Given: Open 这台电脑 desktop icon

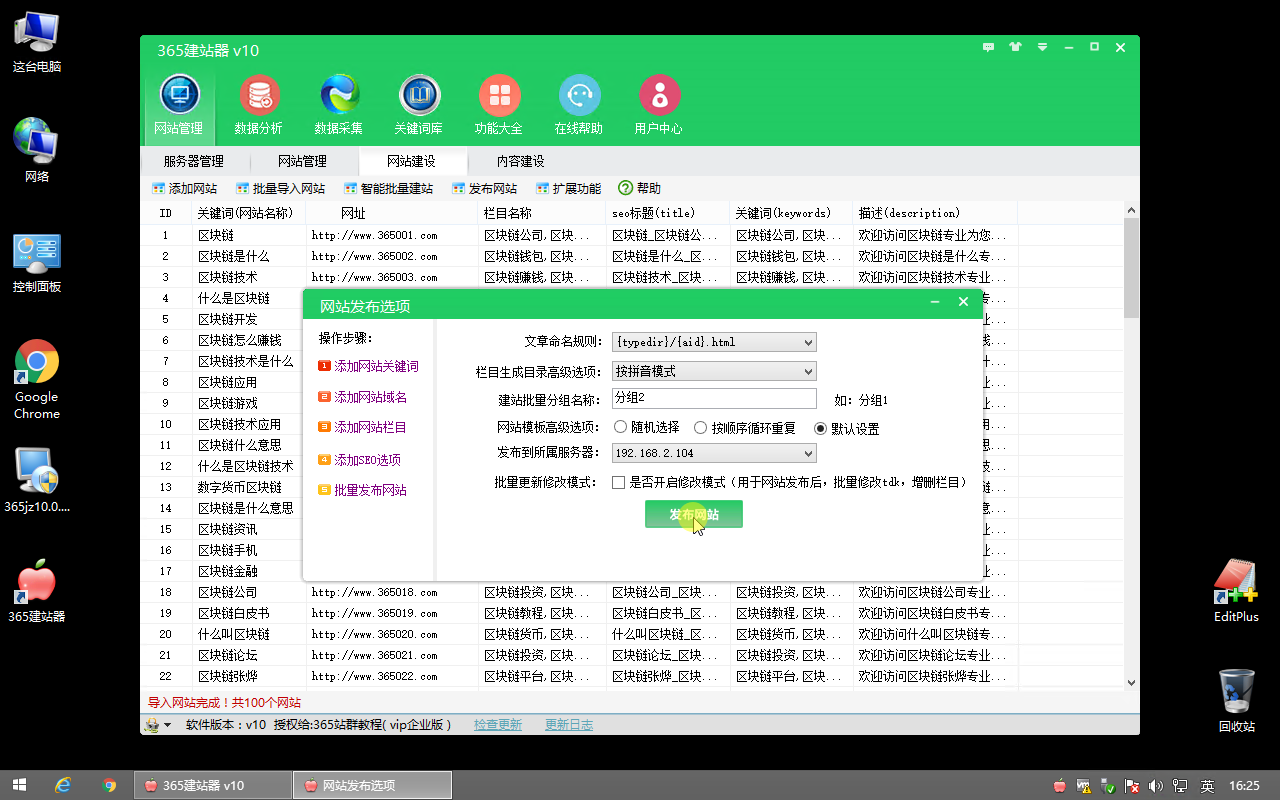Looking at the screenshot, I should [x=37, y=42].
